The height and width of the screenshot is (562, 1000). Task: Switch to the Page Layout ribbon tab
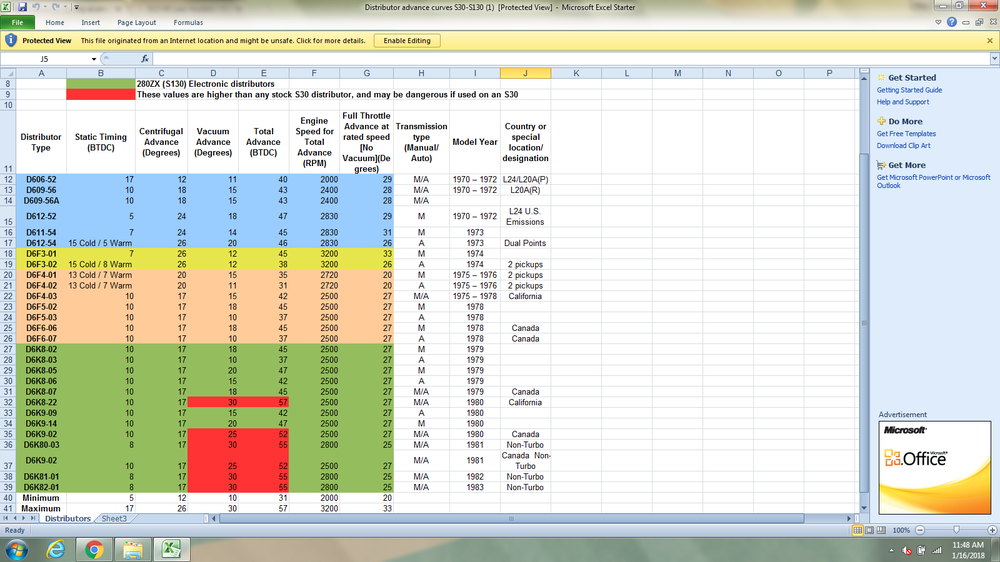(136, 22)
